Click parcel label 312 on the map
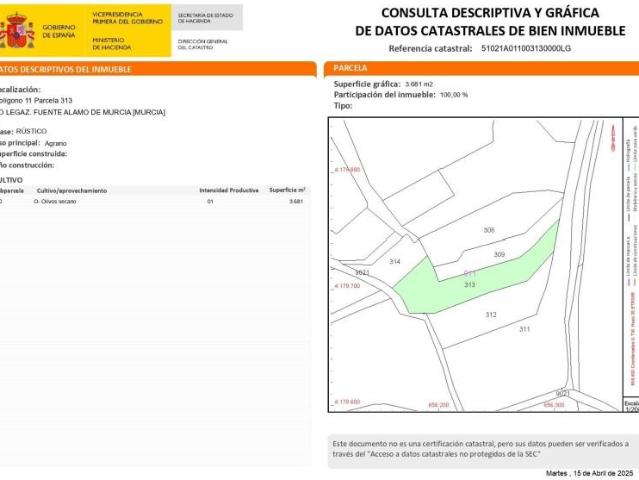The height and width of the screenshot is (480, 639). point(491,315)
